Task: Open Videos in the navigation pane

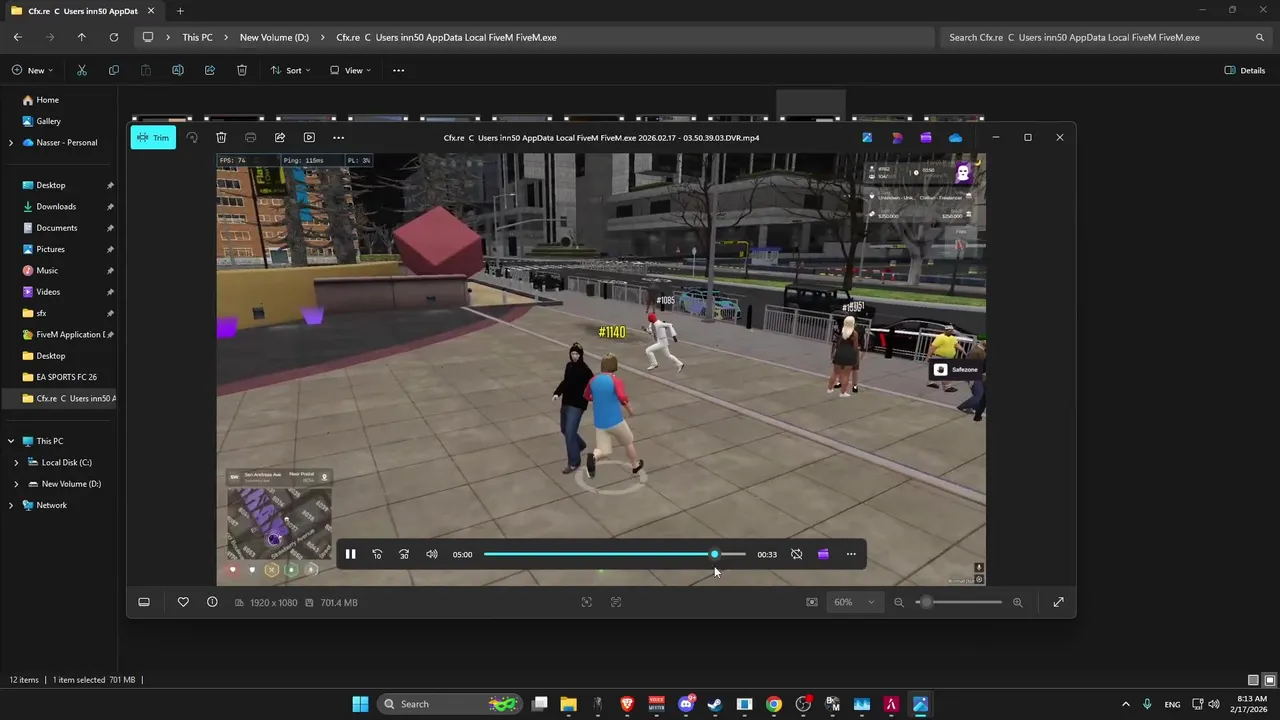Action: pos(48,292)
